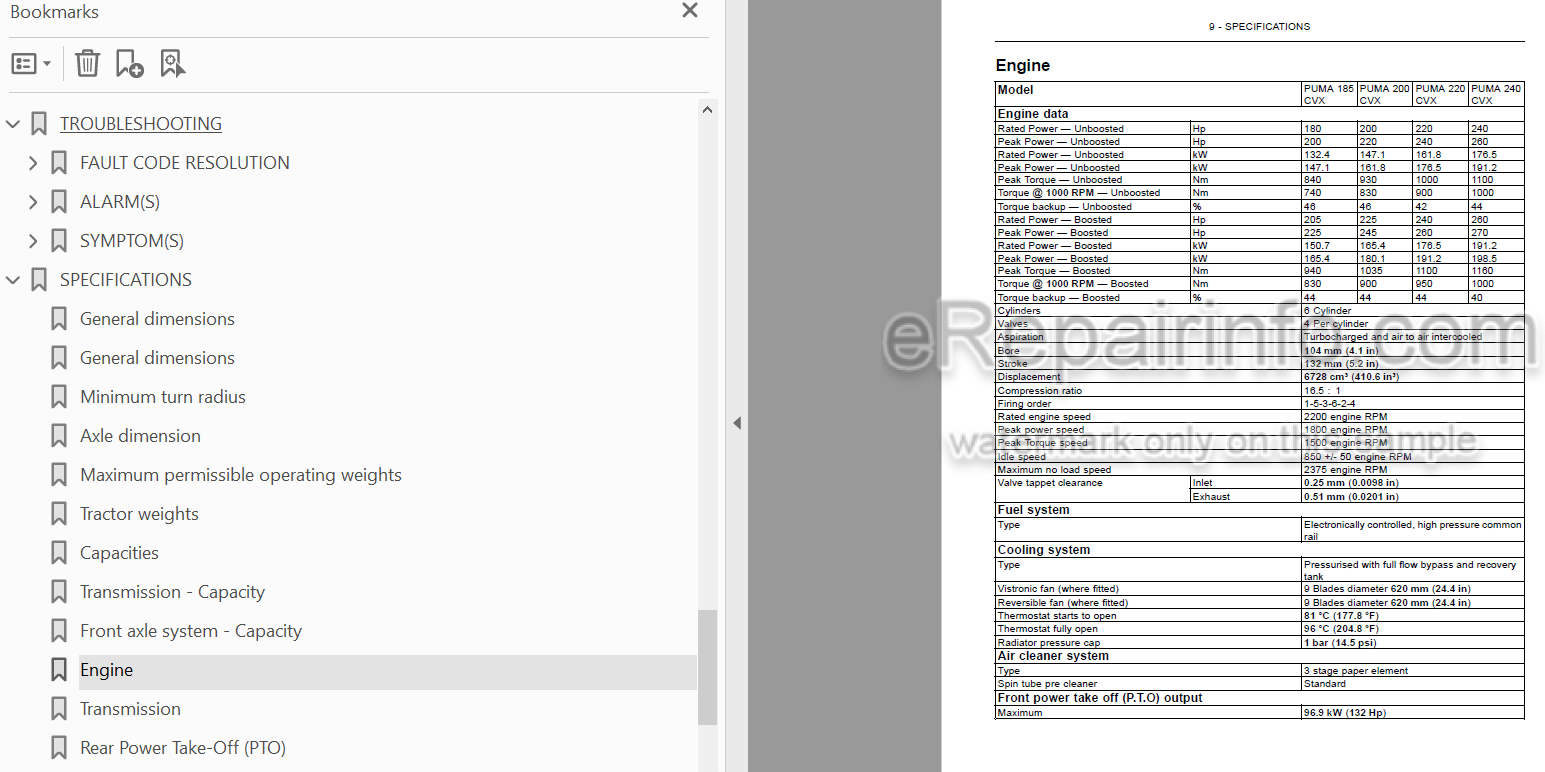Click the 9 - SPECIFICATIONS page header
This screenshot has height=772, width=1545.
1259,27
